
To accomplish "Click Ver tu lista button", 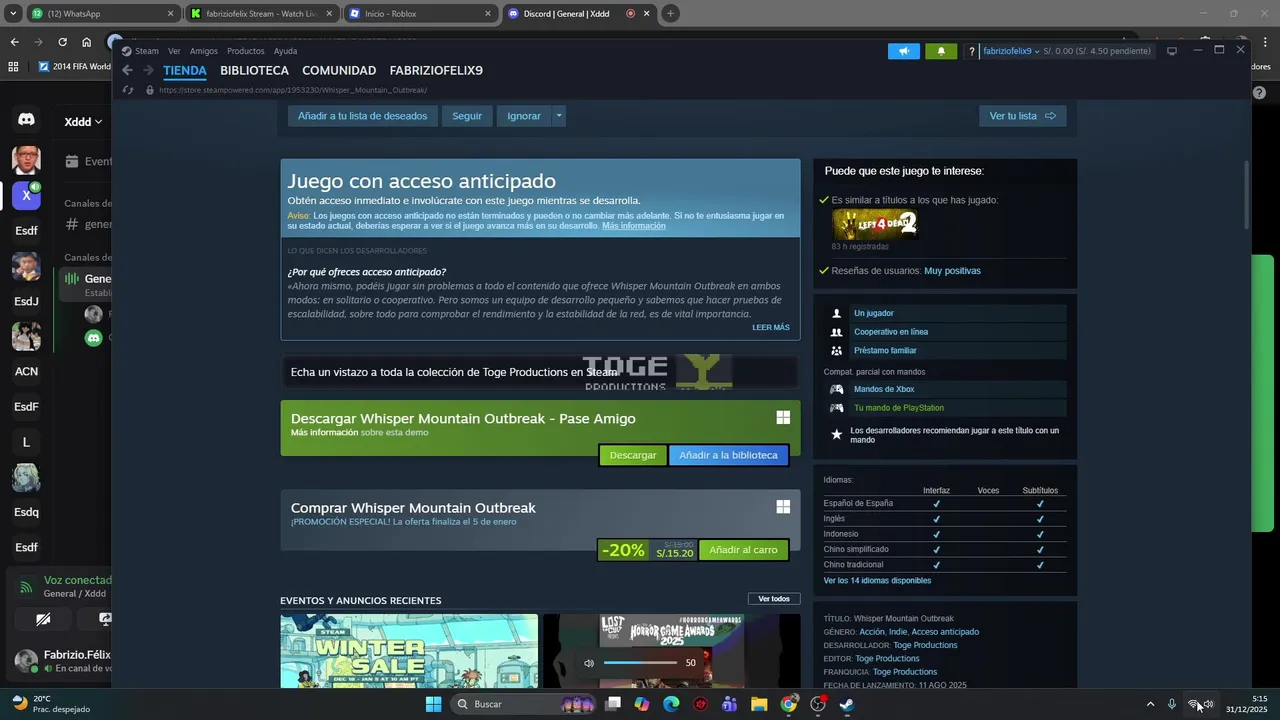I will click(x=1022, y=116).
